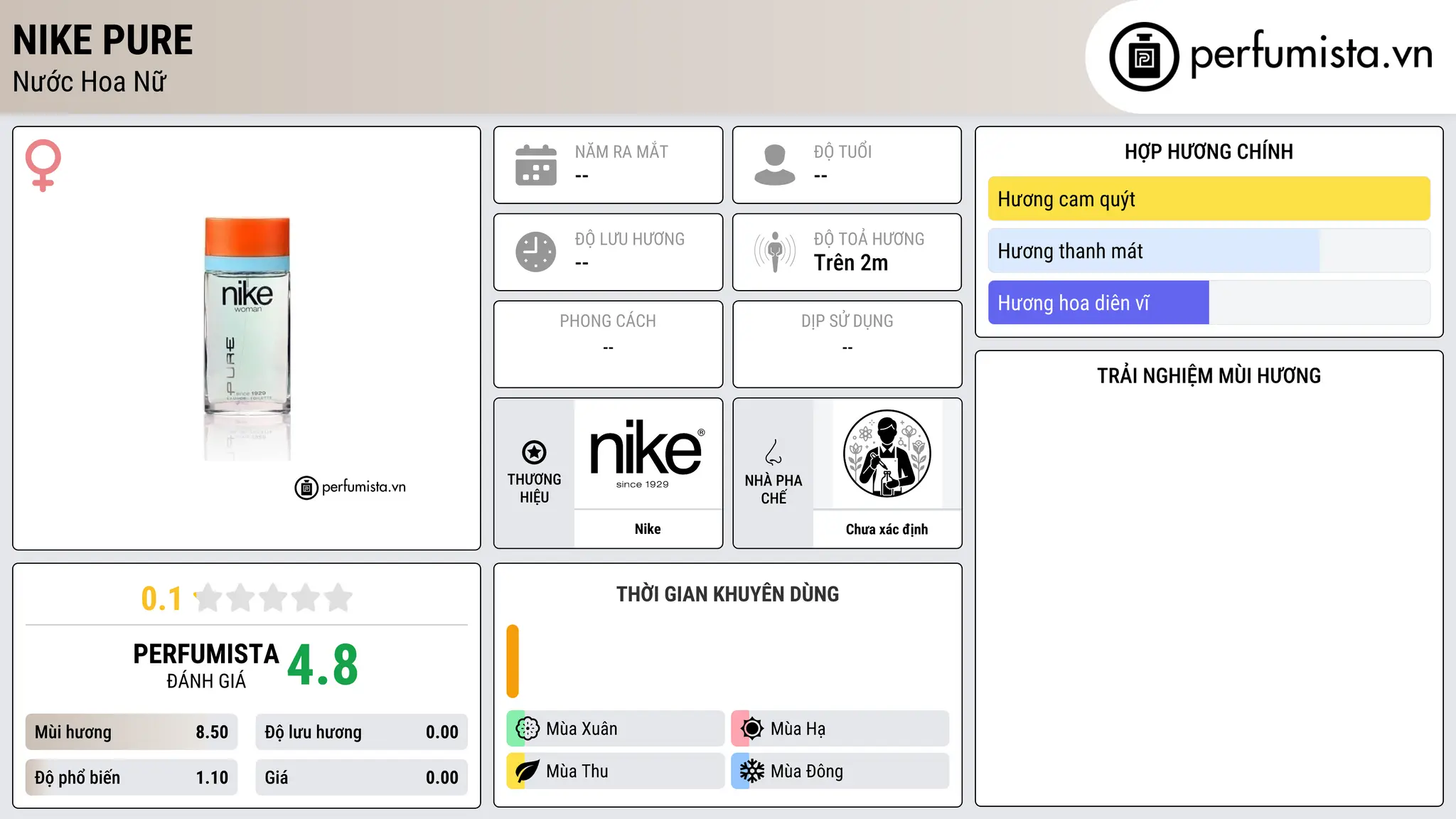This screenshot has height=819, width=1456.
Task: Click the Nước Hoa Nữ subtitle
Action: tap(90, 82)
